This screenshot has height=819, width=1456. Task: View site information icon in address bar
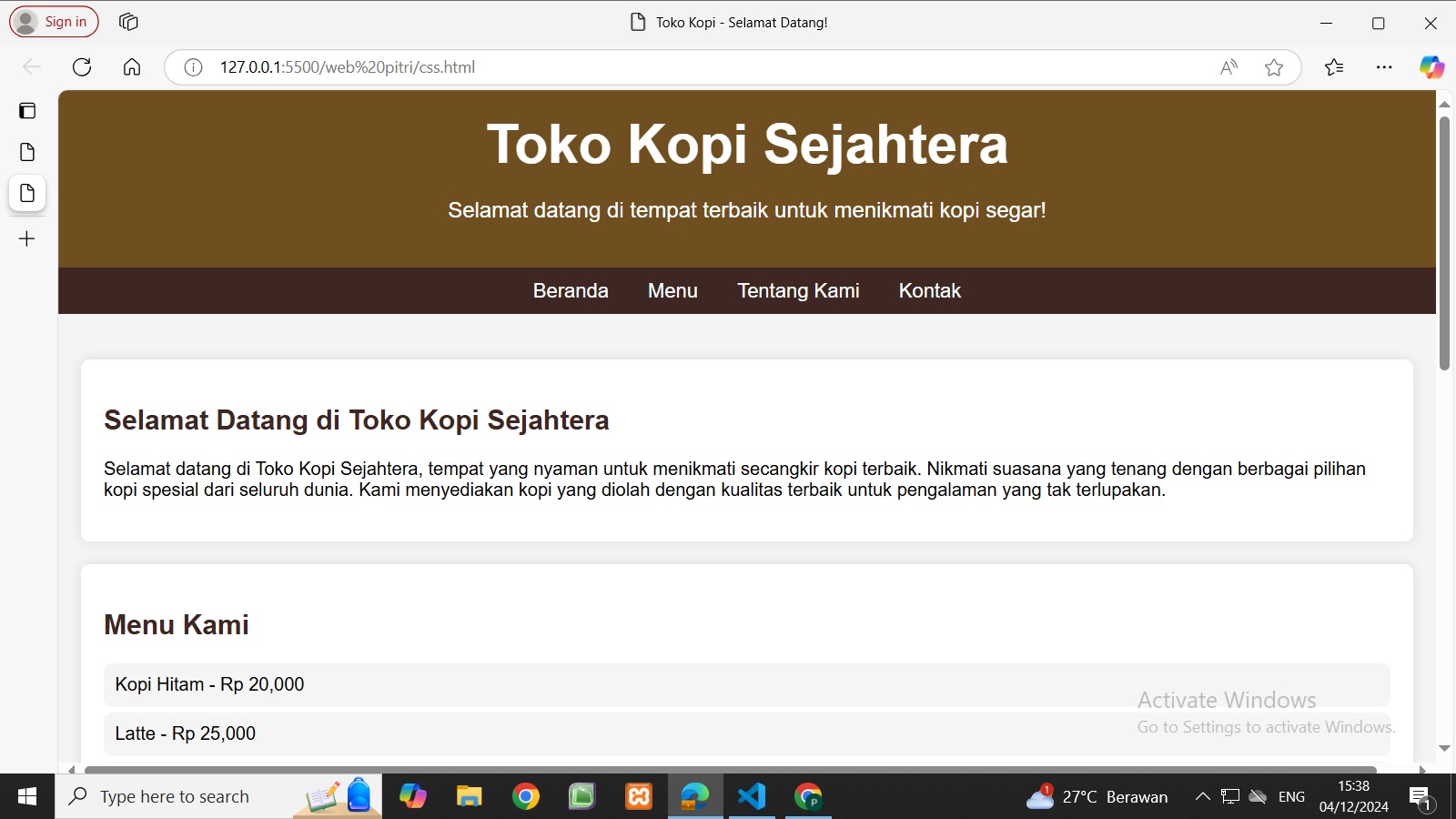192,66
